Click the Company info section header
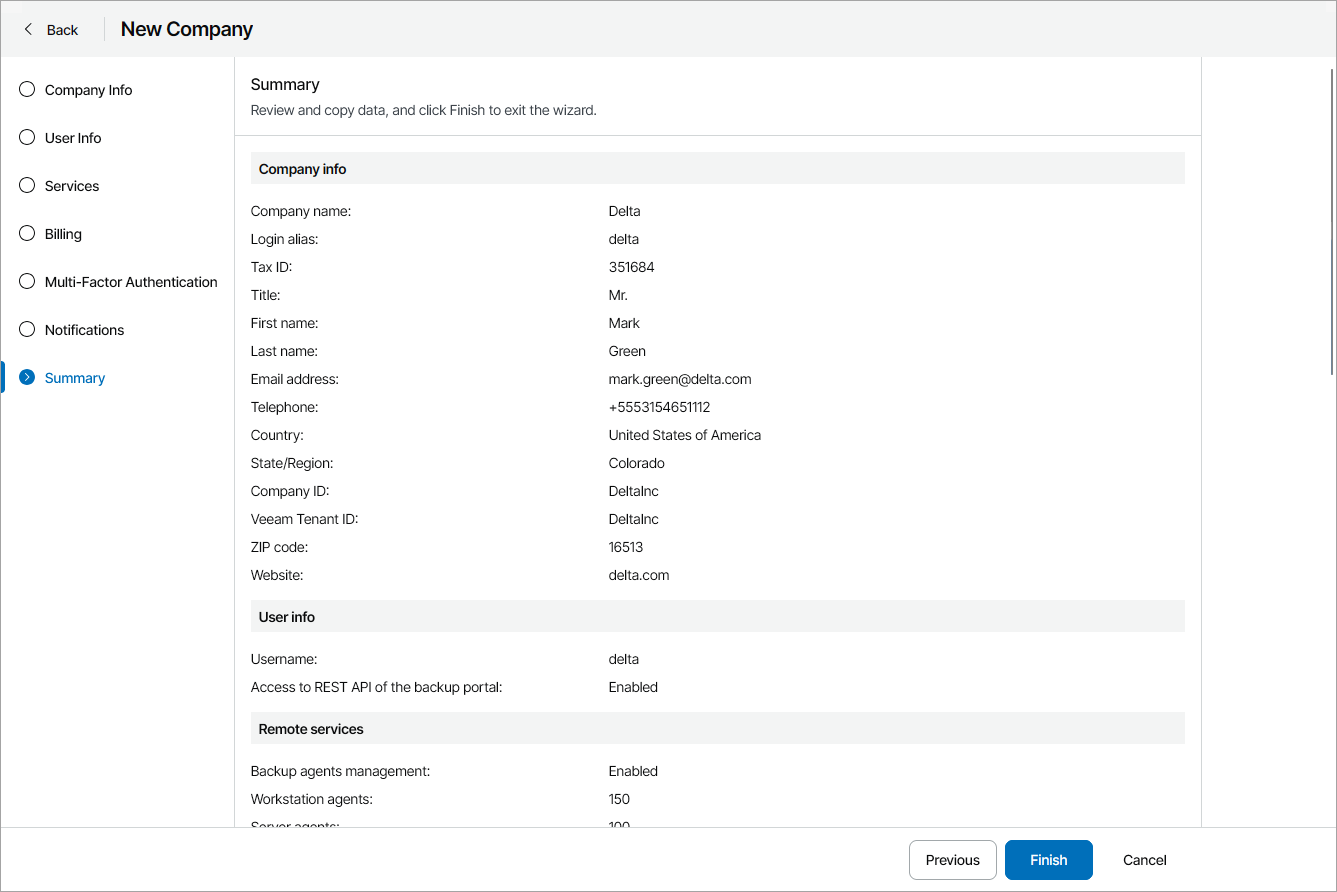The width and height of the screenshot is (1337, 892). click(302, 168)
